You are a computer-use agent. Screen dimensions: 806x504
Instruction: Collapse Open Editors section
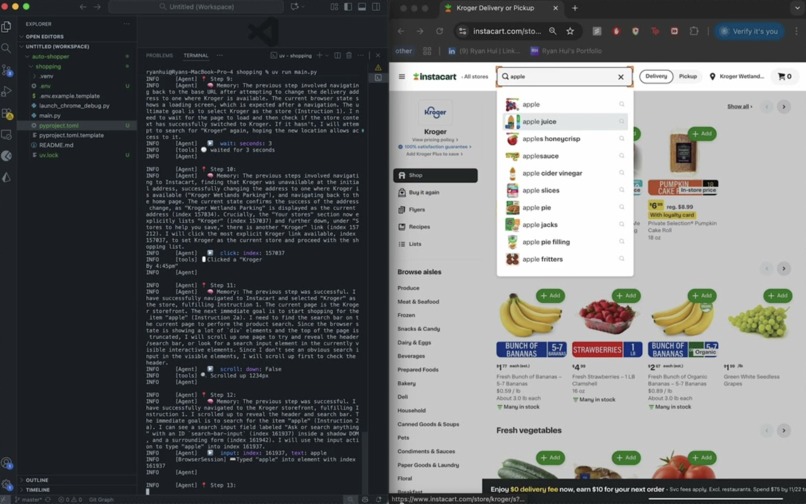point(45,37)
